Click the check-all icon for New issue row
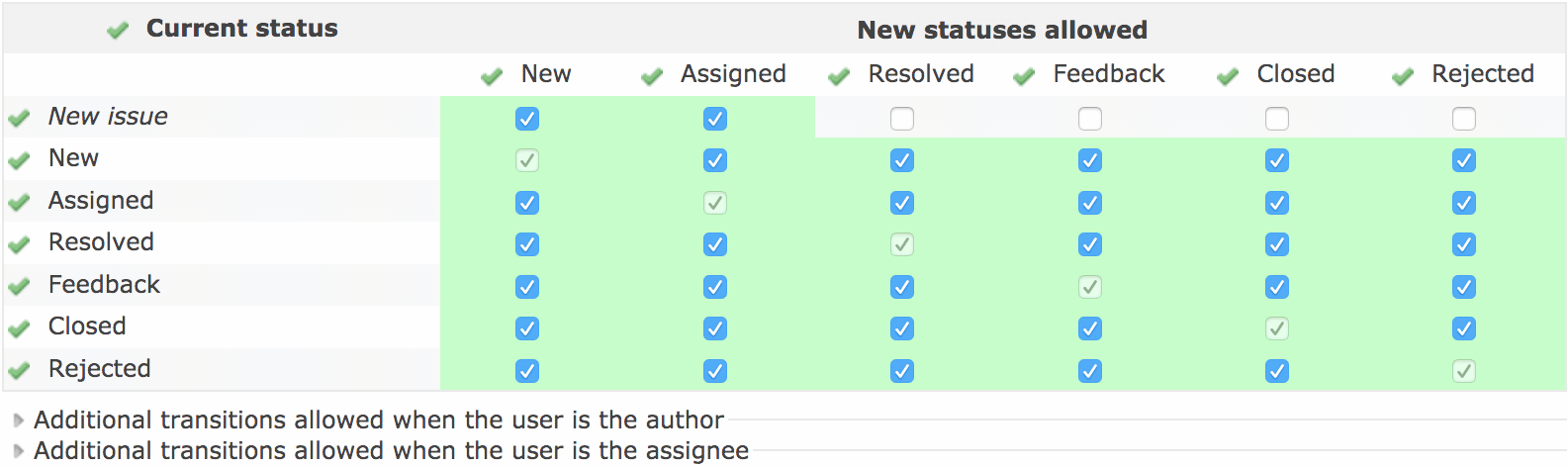The width and height of the screenshot is (1568, 467). coord(19,119)
